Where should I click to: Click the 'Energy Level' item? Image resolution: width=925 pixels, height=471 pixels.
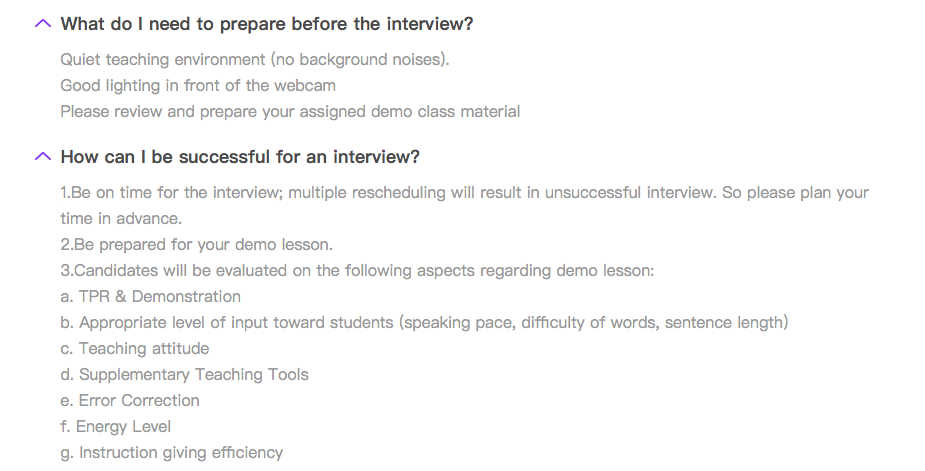[116, 426]
